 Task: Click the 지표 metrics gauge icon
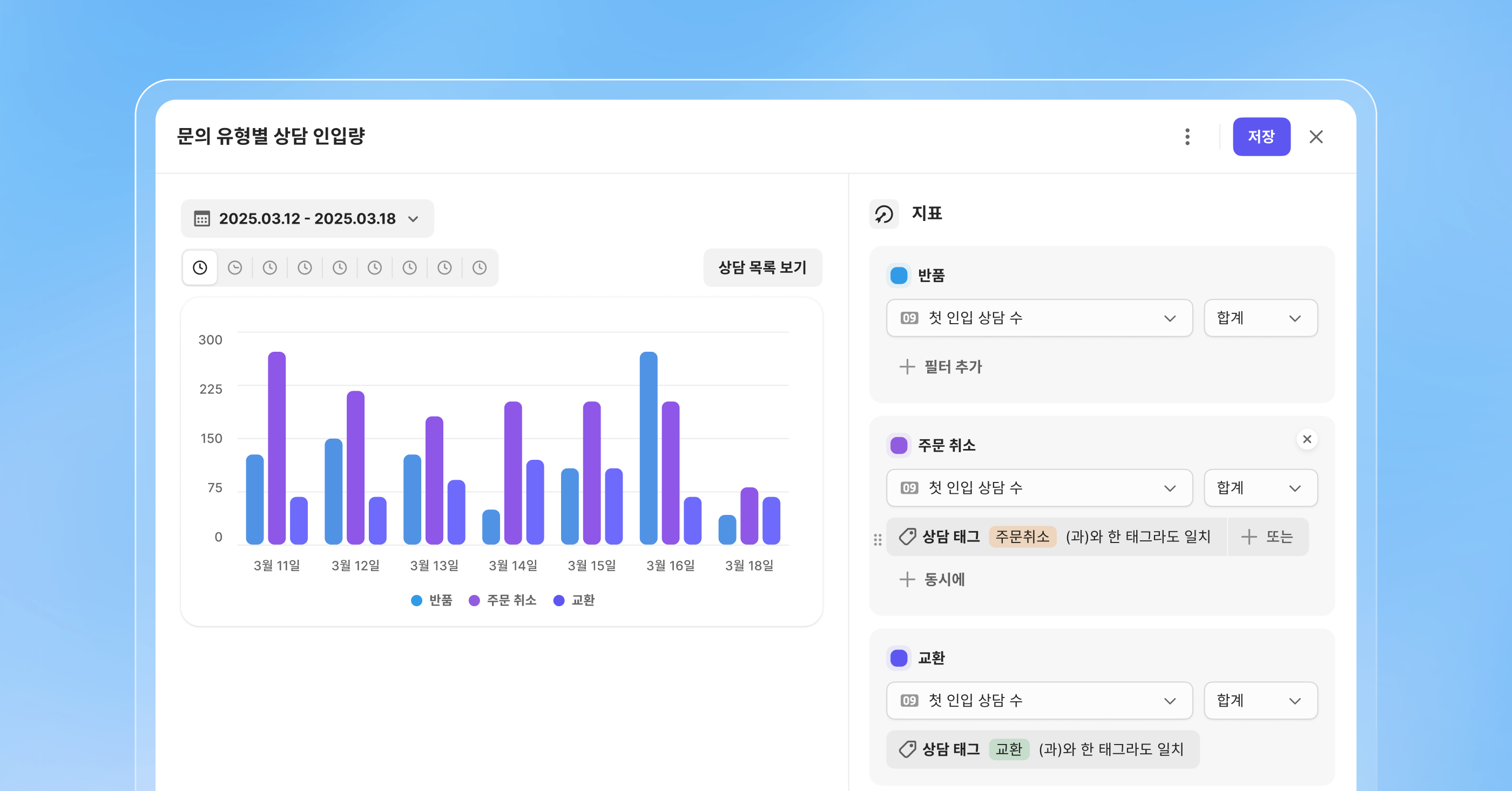pyautogui.click(x=884, y=214)
